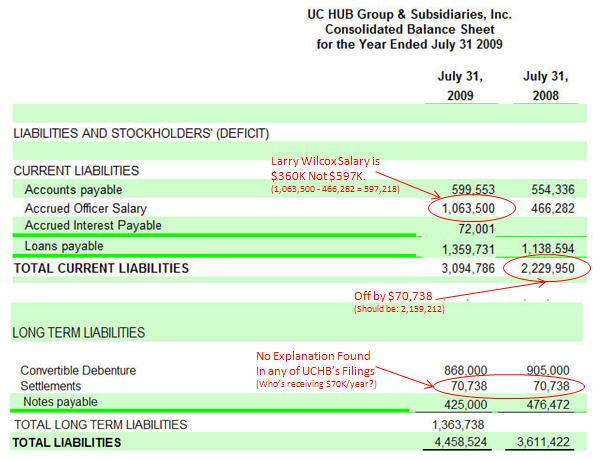Select 'TOTAL CURRENT LIABILITIES' label

[x=101, y=268]
